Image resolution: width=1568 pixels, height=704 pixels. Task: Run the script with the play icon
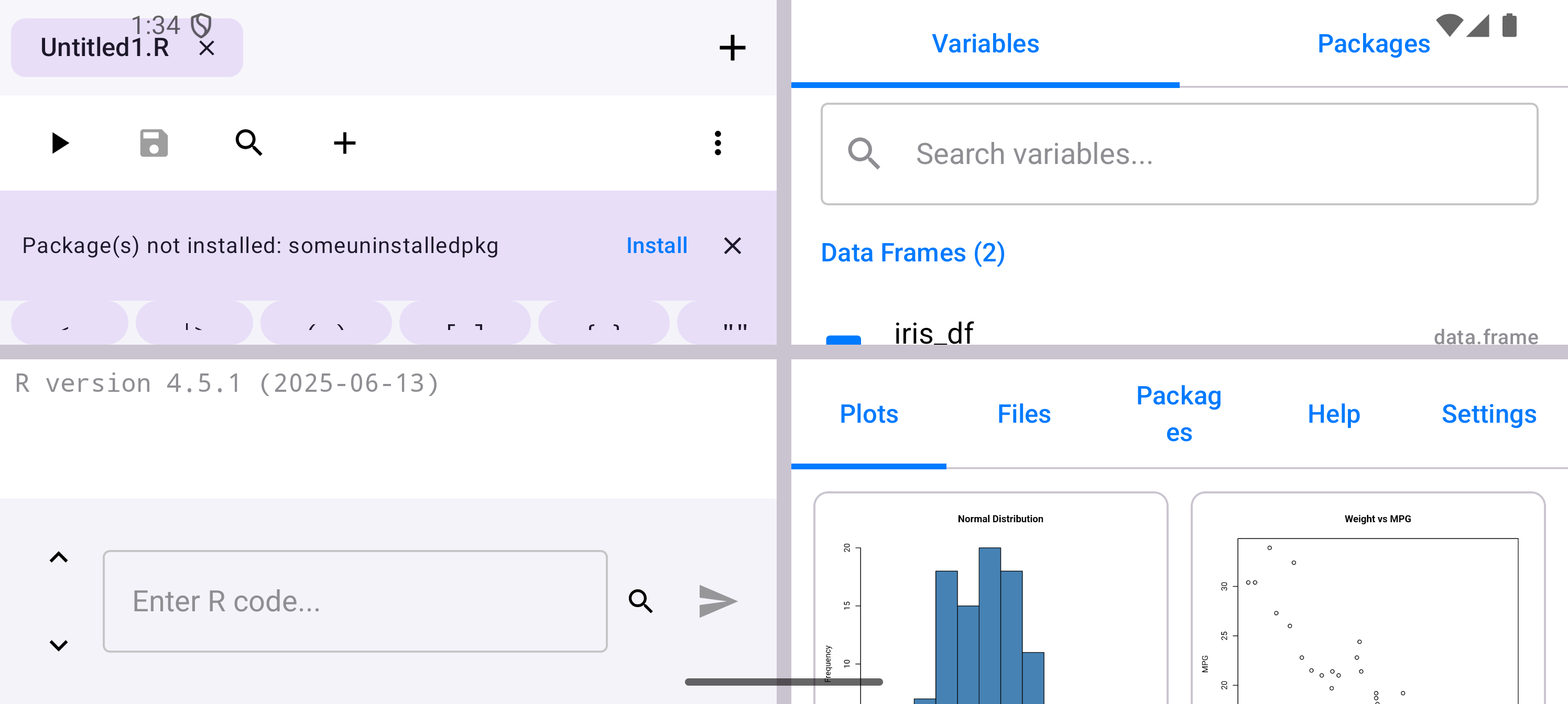[x=60, y=144]
